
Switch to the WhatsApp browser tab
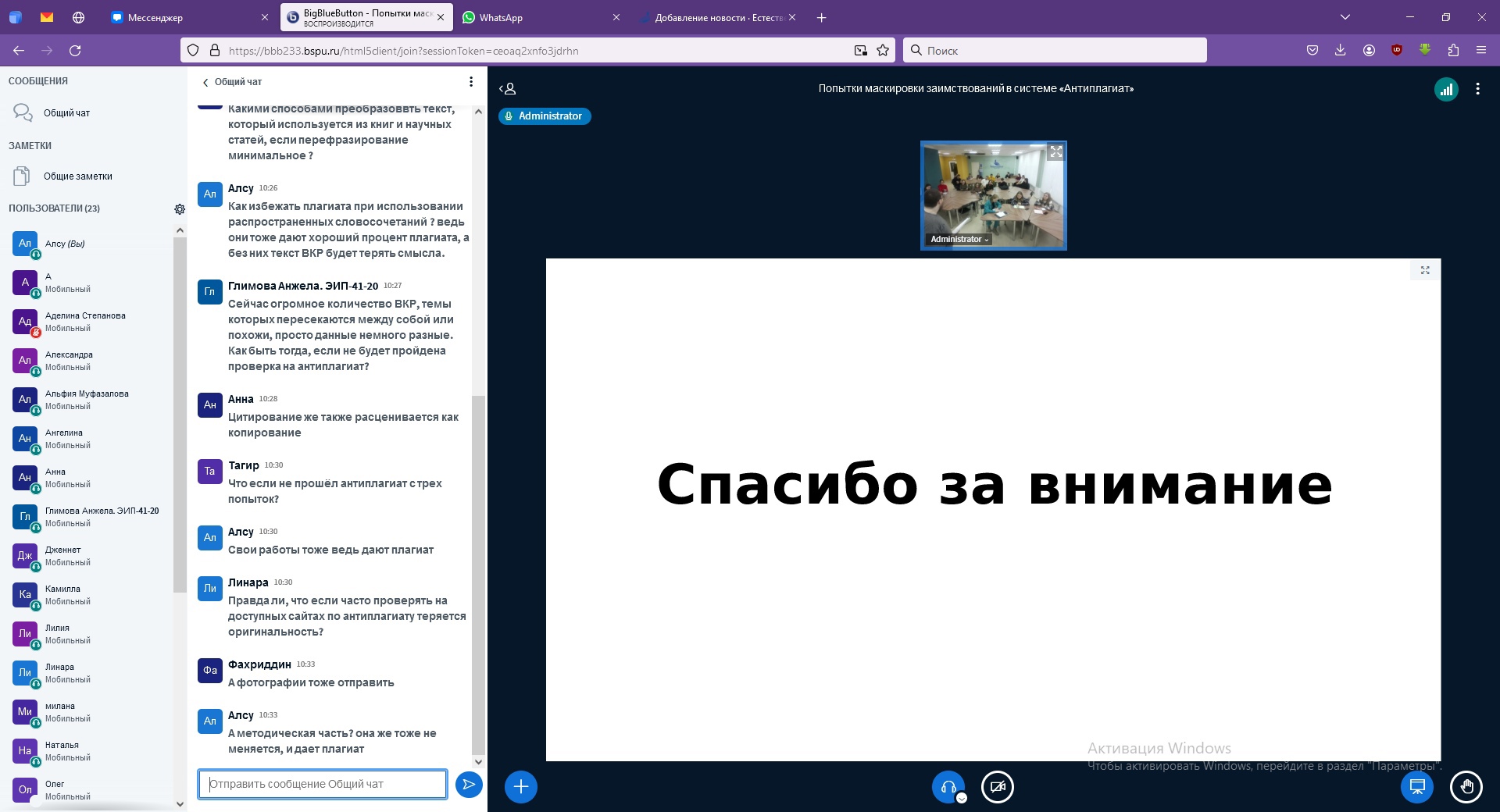(501, 18)
